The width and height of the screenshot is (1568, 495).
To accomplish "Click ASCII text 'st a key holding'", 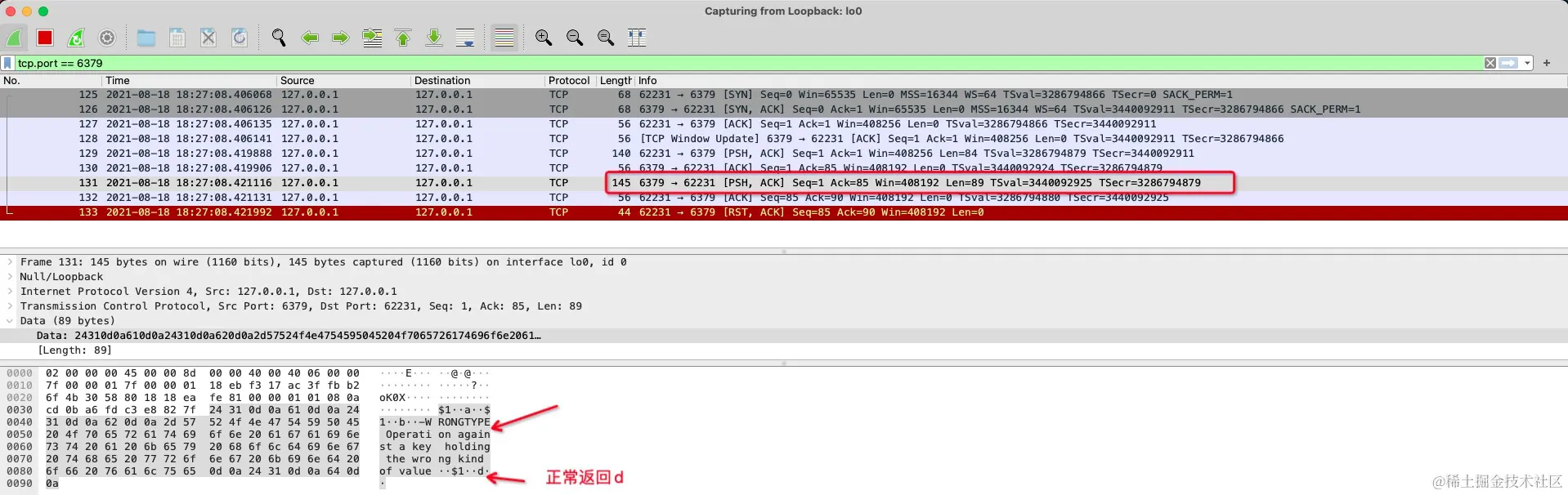I will (x=434, y=447).
